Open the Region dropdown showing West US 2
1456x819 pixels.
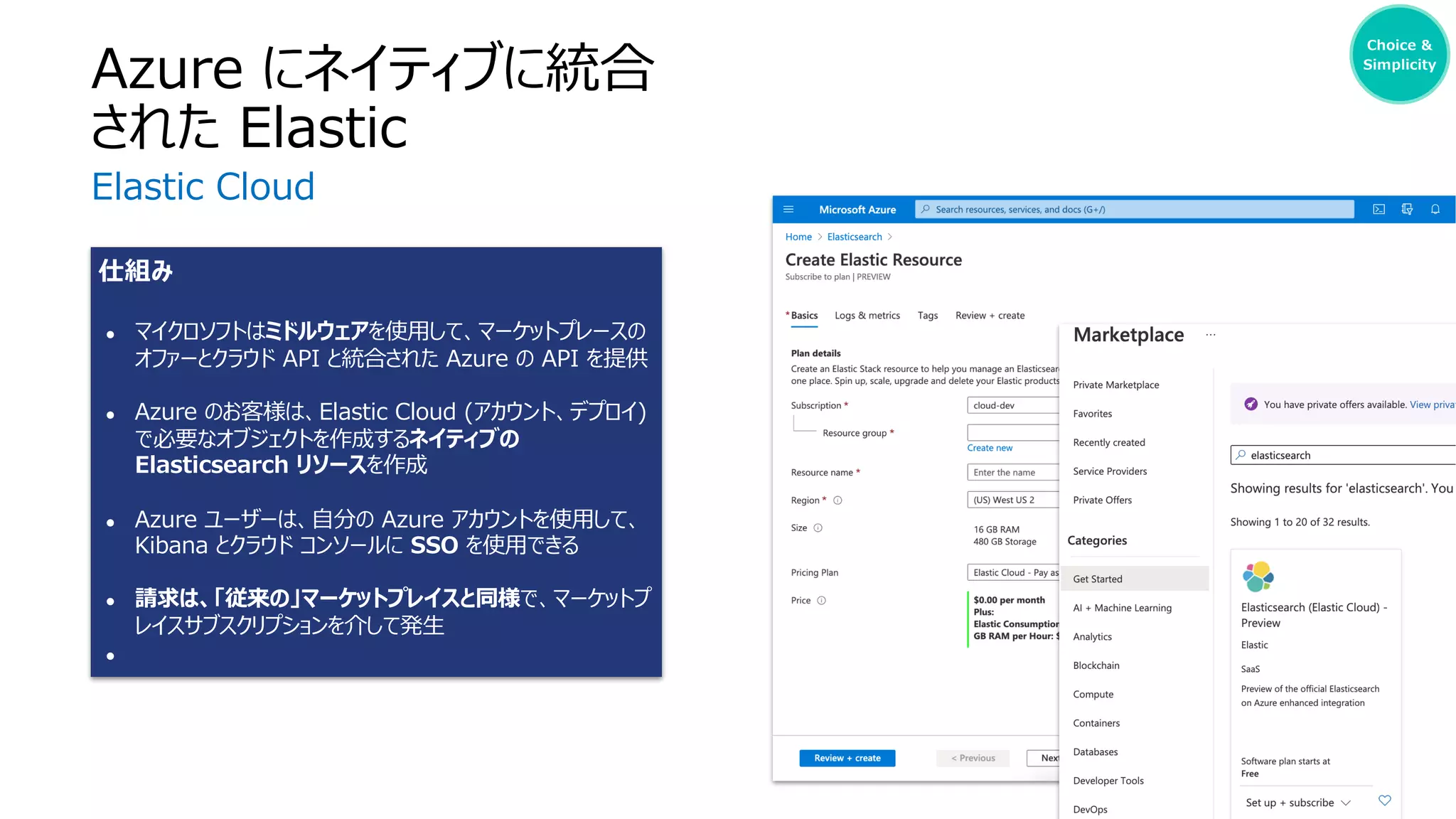(x=1013, y=500)
